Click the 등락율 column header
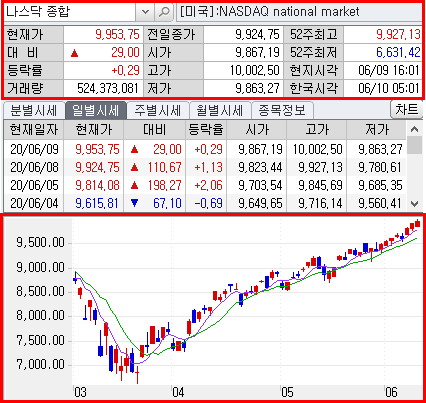Image resolution: width=426 pixels, height=403 pixels. coord(206,130)
